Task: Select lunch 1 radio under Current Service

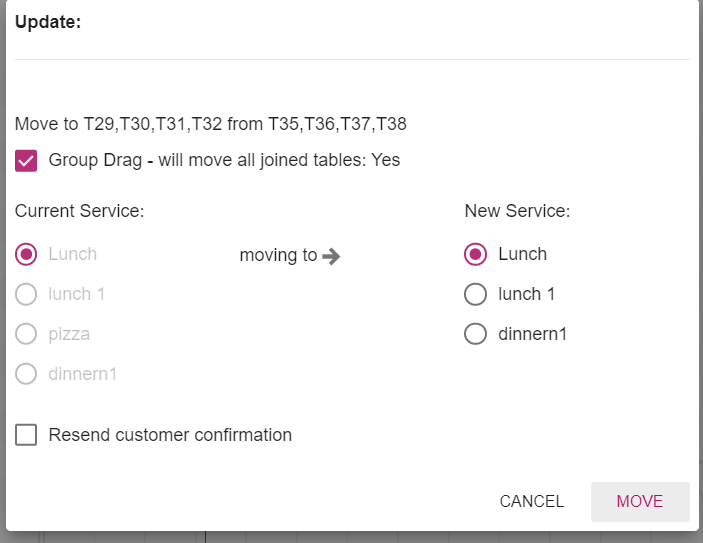Action: click(x=27, y=294)
